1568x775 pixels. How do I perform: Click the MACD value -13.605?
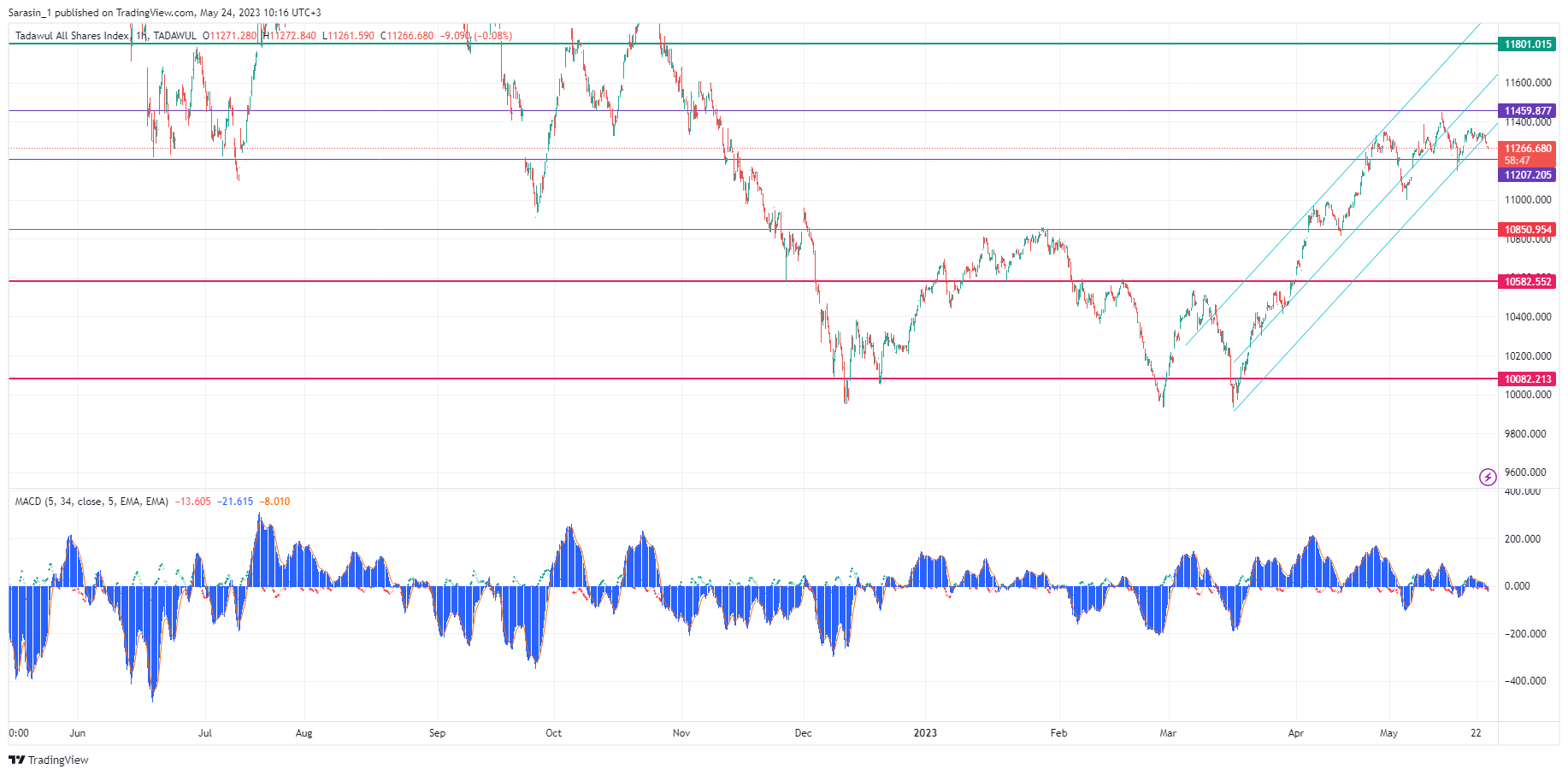click(193, 502)
